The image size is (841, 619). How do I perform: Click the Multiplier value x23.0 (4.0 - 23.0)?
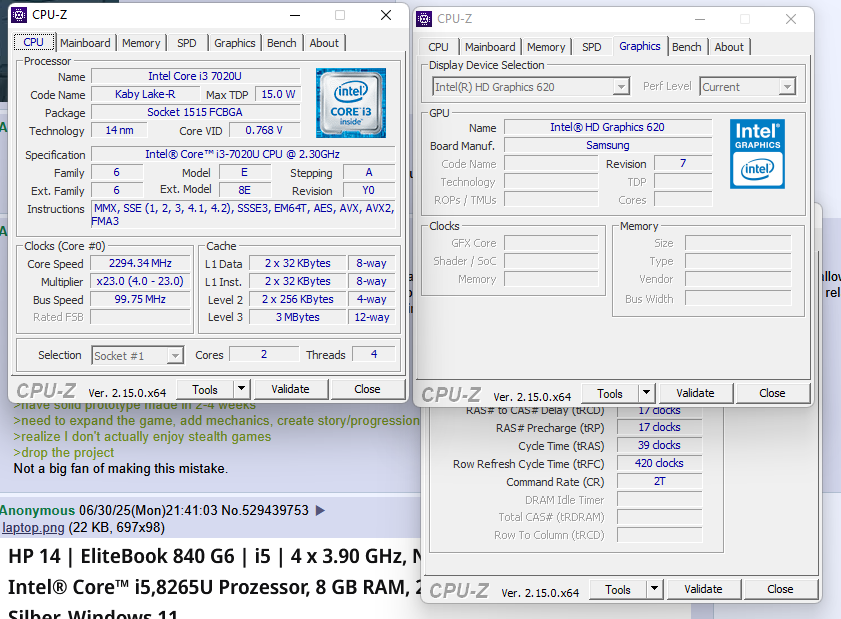pos(140,282)
